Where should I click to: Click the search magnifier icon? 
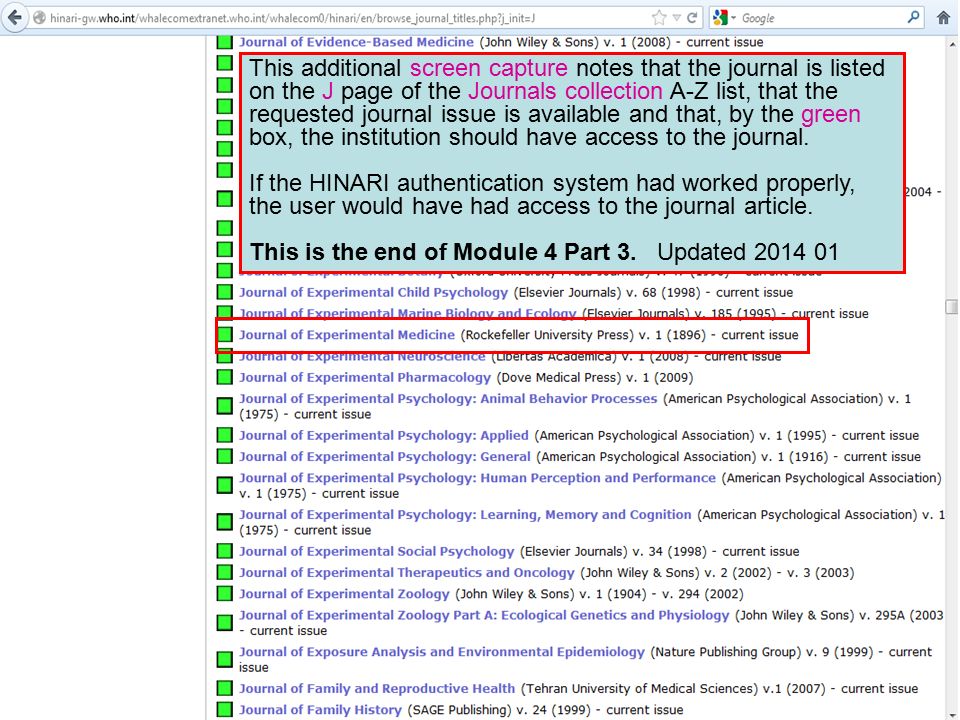(913, 17)
